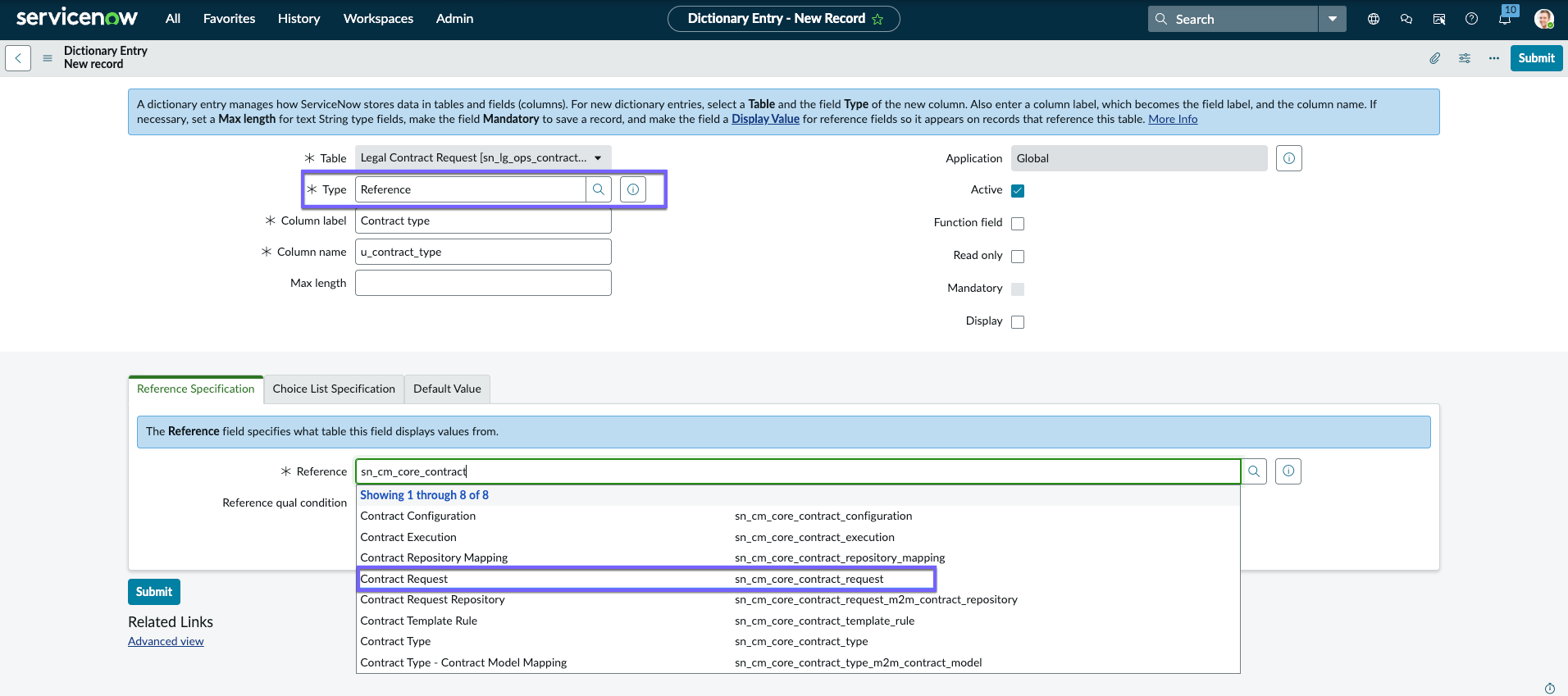1568x696 pixels.
Task: Select Contract Repository Mapping suggestion
Action: click(798, 558)
